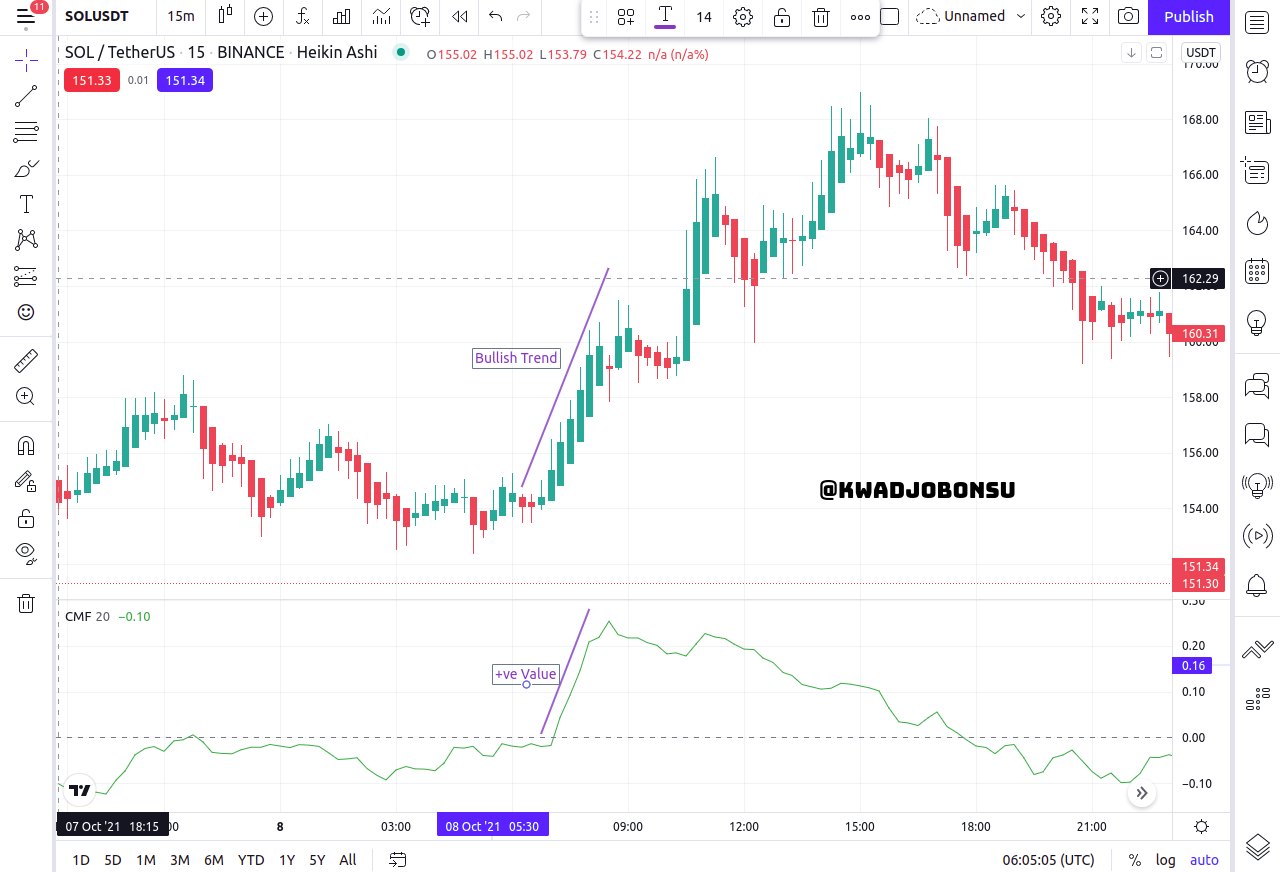Viewport: 1280px width, 872px height.
Task: Open drawing templates in floating toolbar
Action: 626,17
